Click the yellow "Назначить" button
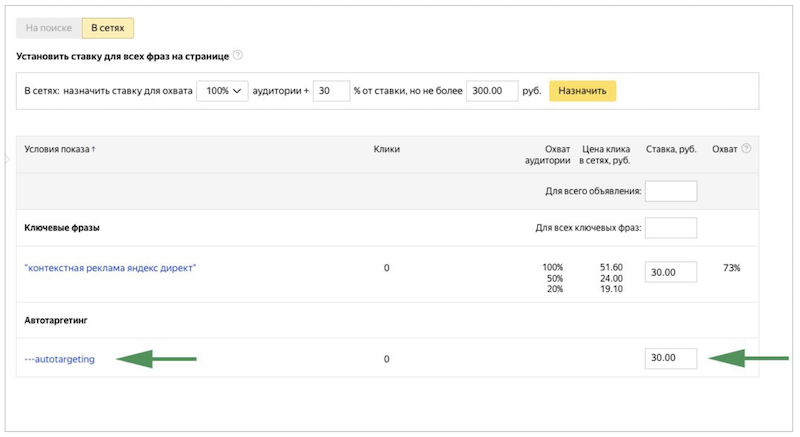Screen dimensions: 800x437 point(582,91)
